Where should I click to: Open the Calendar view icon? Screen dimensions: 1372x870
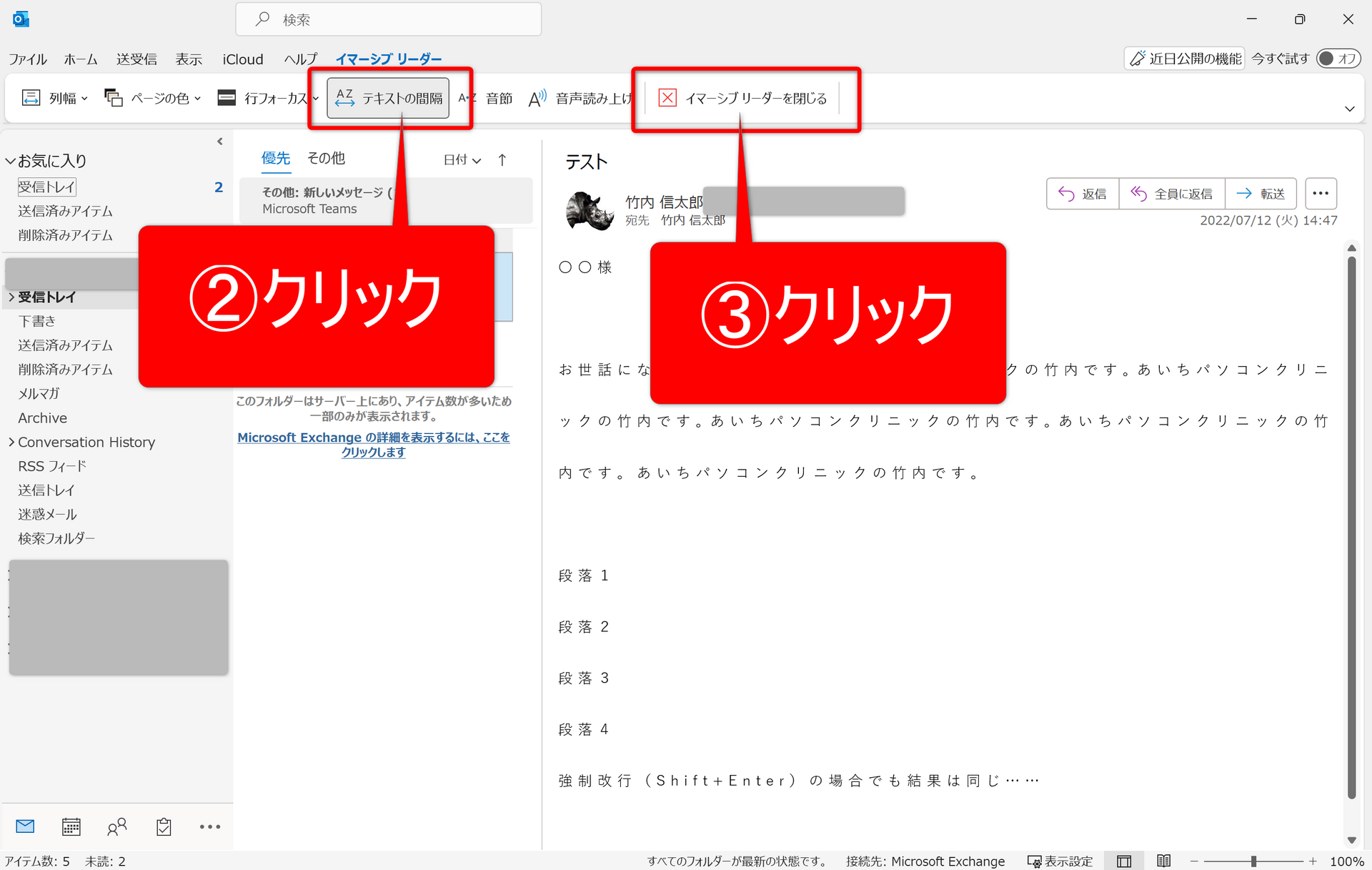(71, 827)
